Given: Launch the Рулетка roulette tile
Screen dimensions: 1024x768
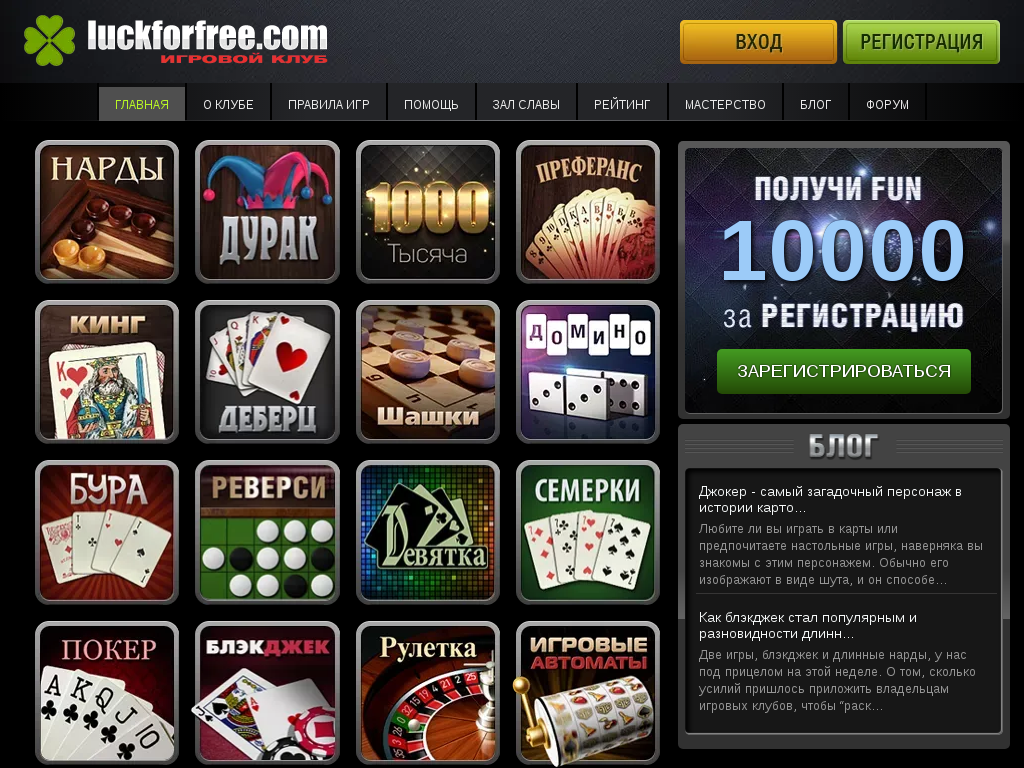Looking at the screenshot, I should 428,692.
